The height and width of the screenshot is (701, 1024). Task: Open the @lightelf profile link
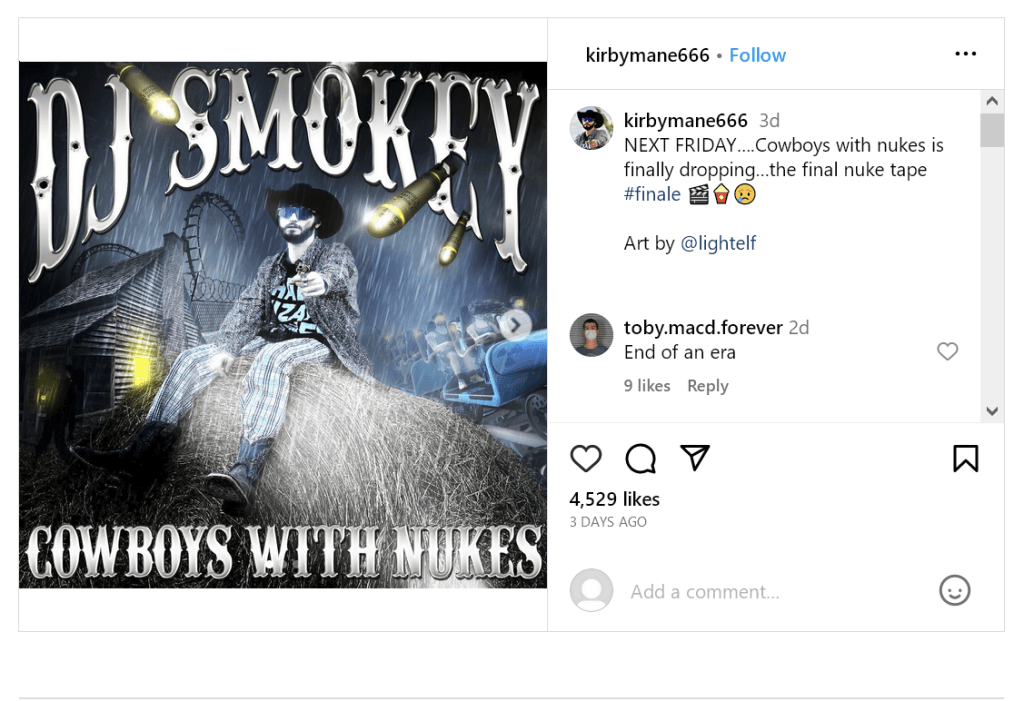point(718,243)
